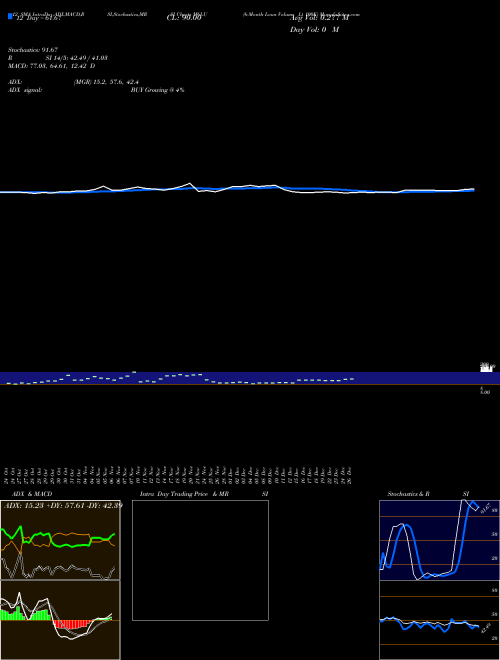Image resolution: width=500 pixels, height=660 pixels.
Task: Open the RSI chart panel at bottom right
Action: [x=439, y=620]
